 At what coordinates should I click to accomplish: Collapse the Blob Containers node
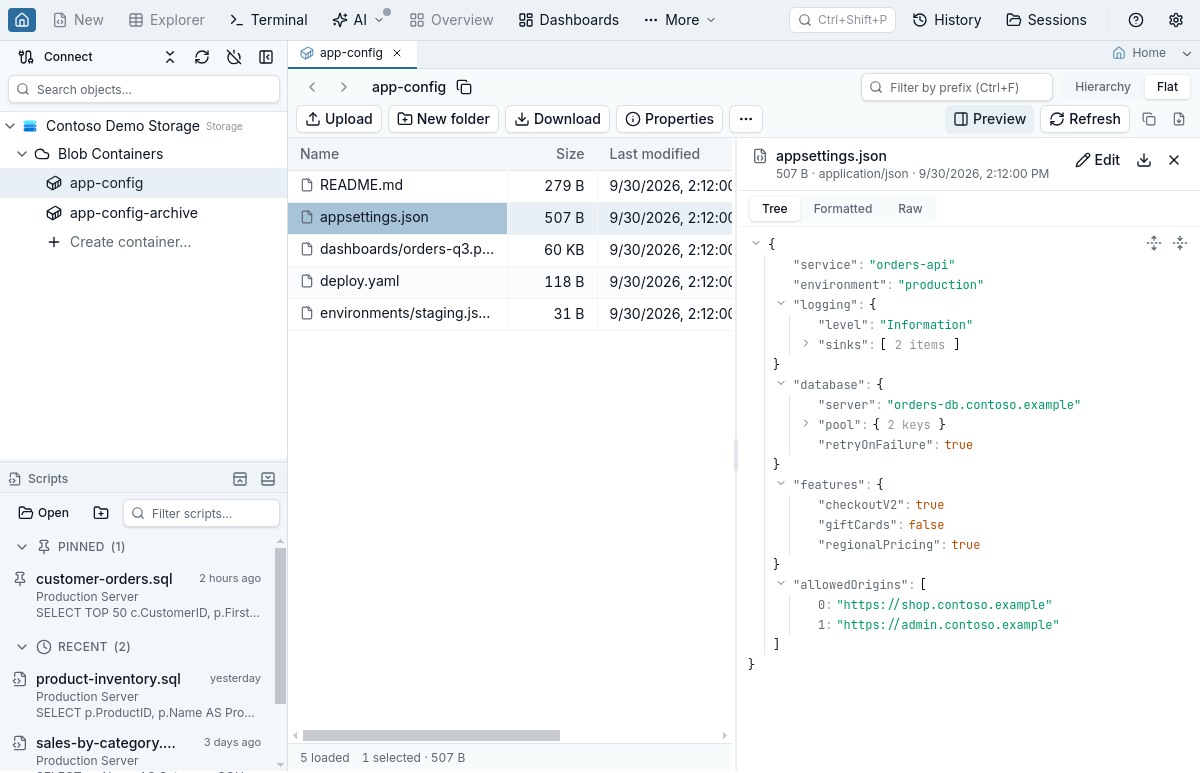tap(22, 154)
